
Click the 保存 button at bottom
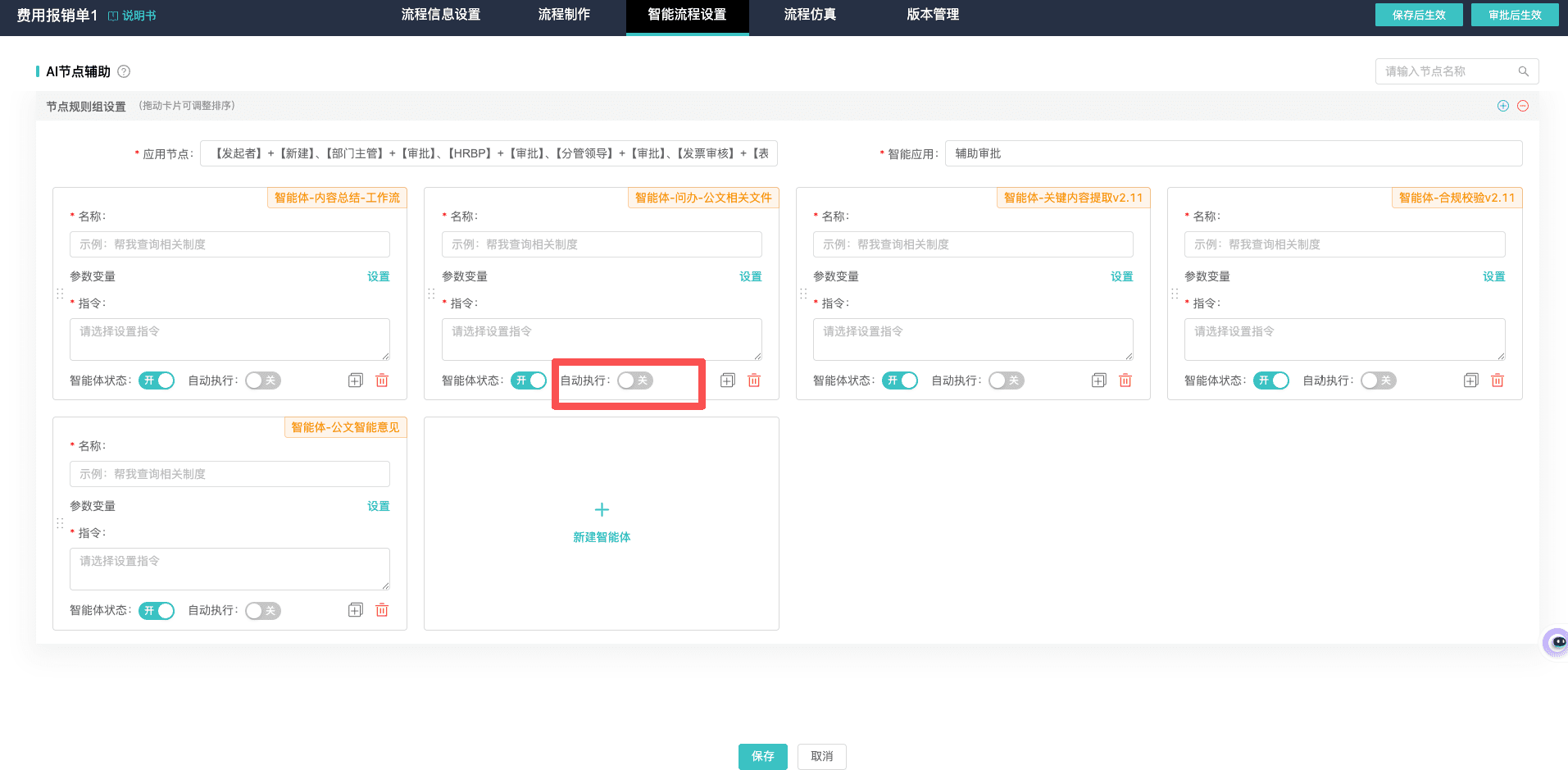click(x=763, y=757)
